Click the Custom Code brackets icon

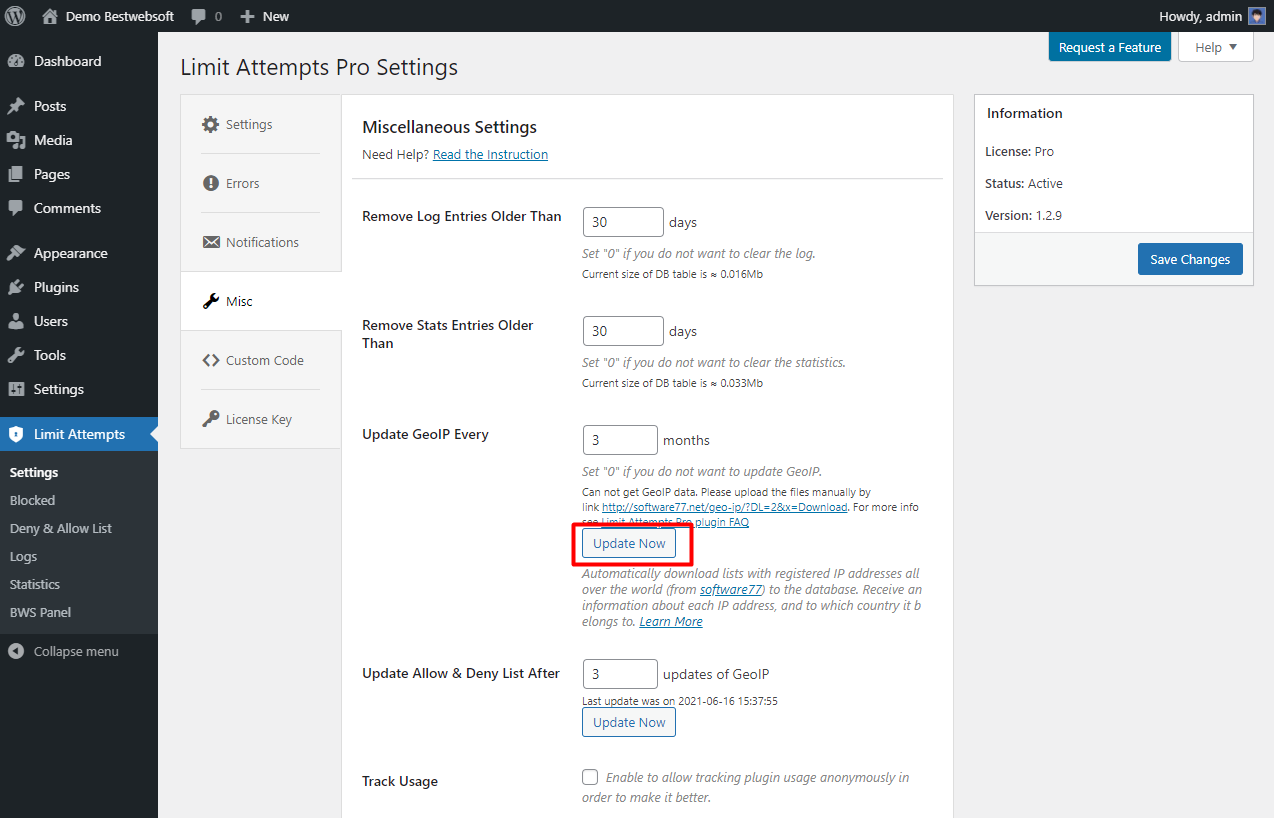point(210,360)
